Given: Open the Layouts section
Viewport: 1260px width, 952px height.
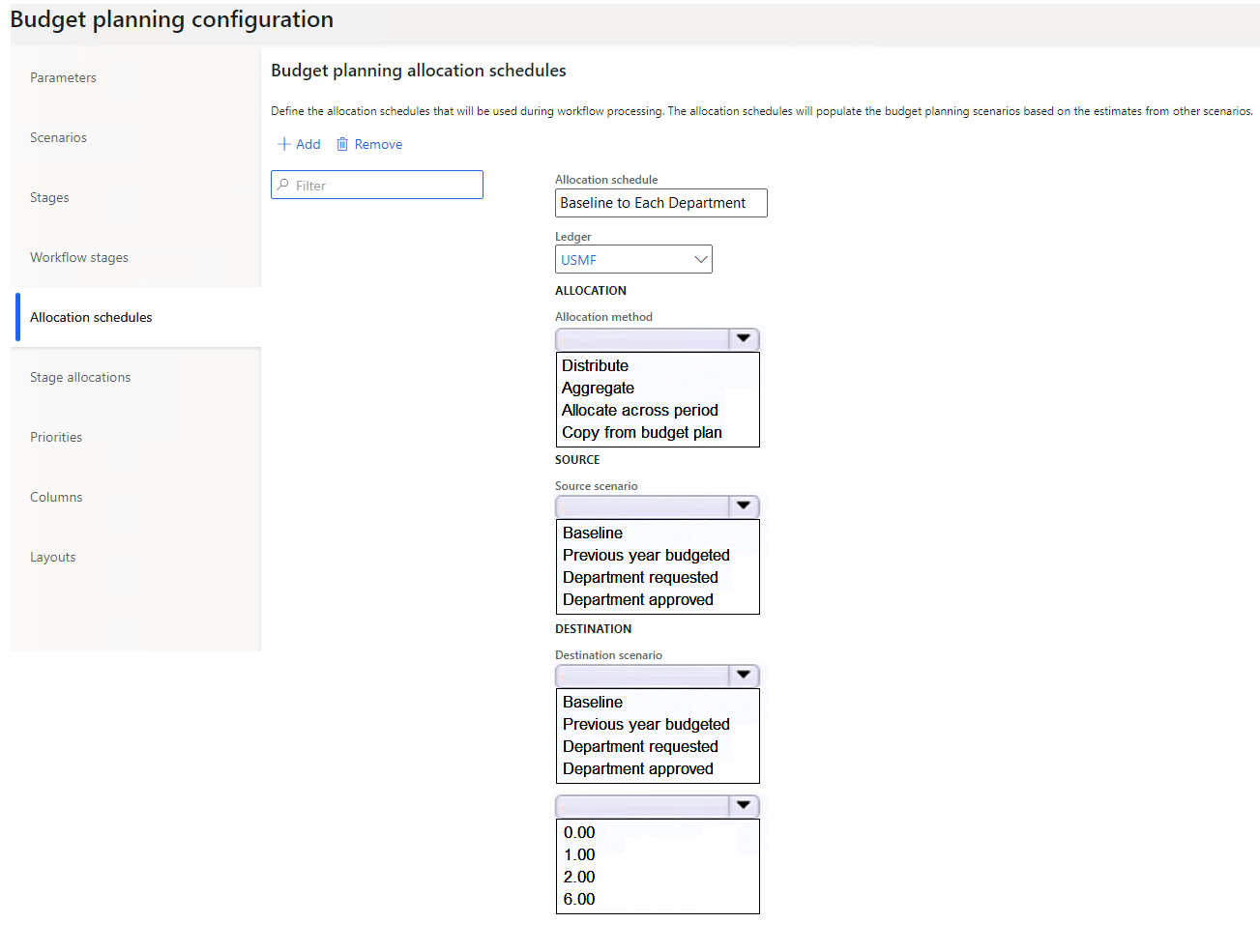Looking at the screenshot, I should 52,557.
